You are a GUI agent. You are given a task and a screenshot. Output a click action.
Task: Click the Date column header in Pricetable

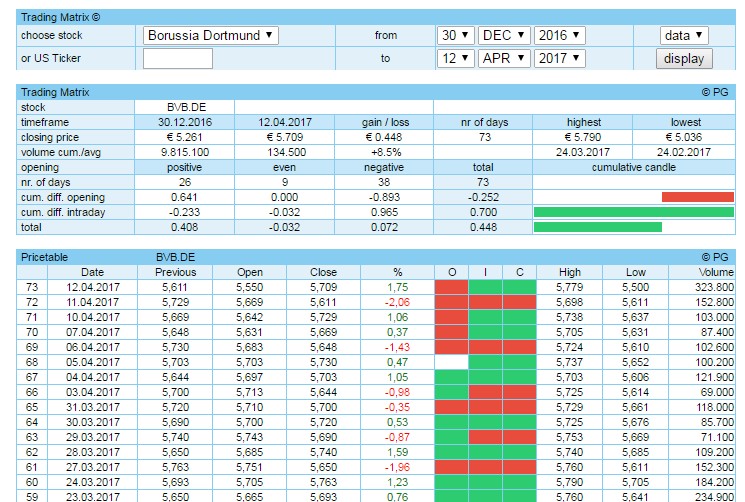click(92, 272)
